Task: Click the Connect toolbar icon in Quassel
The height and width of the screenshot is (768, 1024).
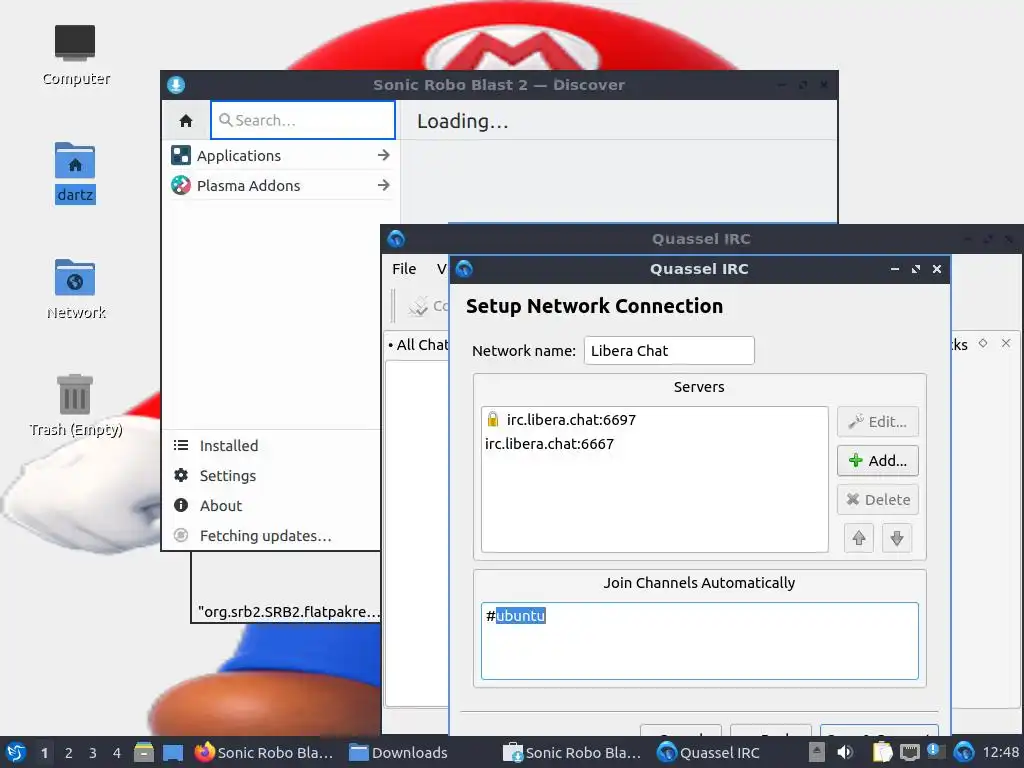Action: click(419, 306)
